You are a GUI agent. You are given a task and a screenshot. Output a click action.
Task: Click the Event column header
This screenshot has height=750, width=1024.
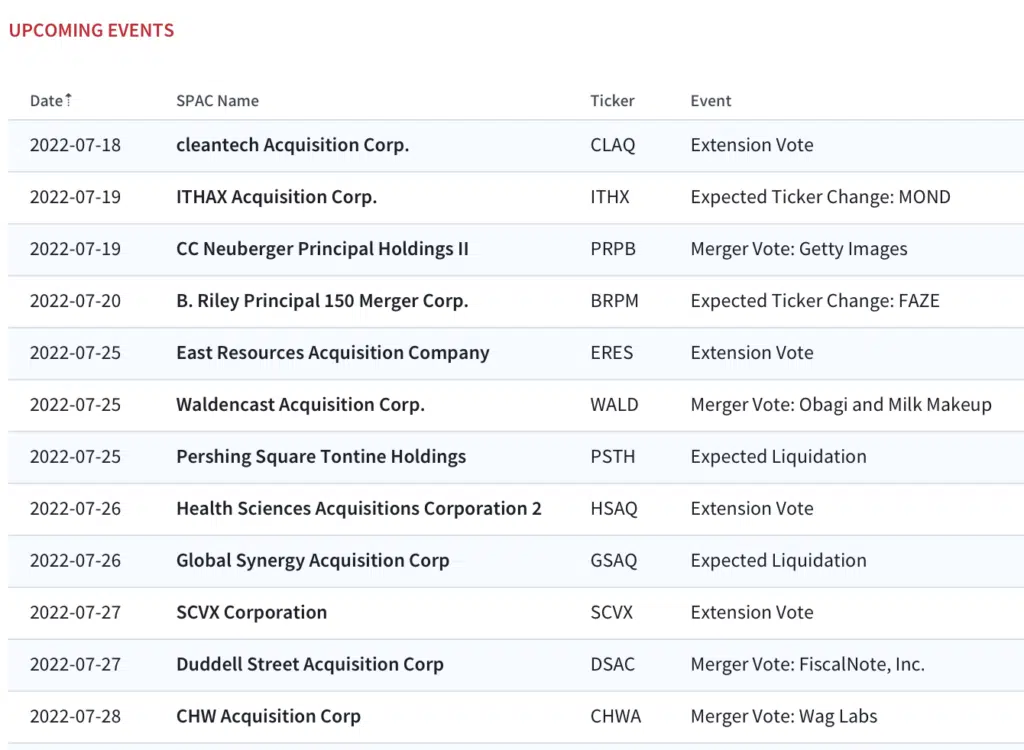pyautogui.click(x=711, y=101)
